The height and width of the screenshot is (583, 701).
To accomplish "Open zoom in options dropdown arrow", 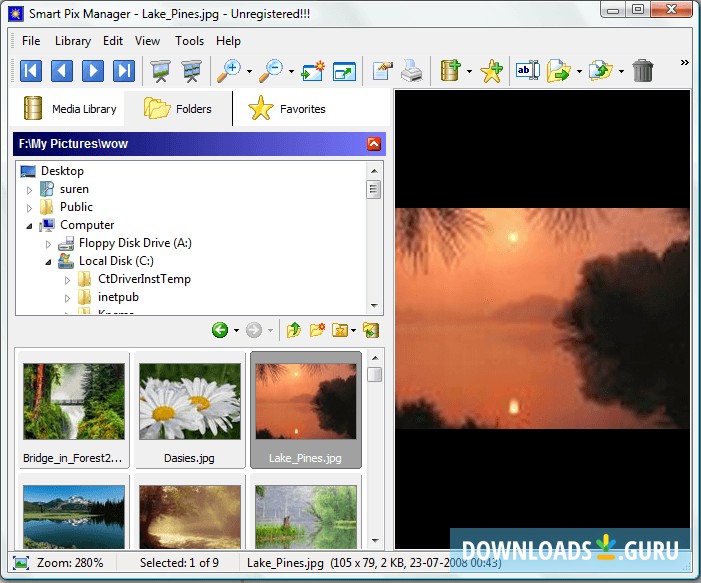I will [x=249, y=71].
